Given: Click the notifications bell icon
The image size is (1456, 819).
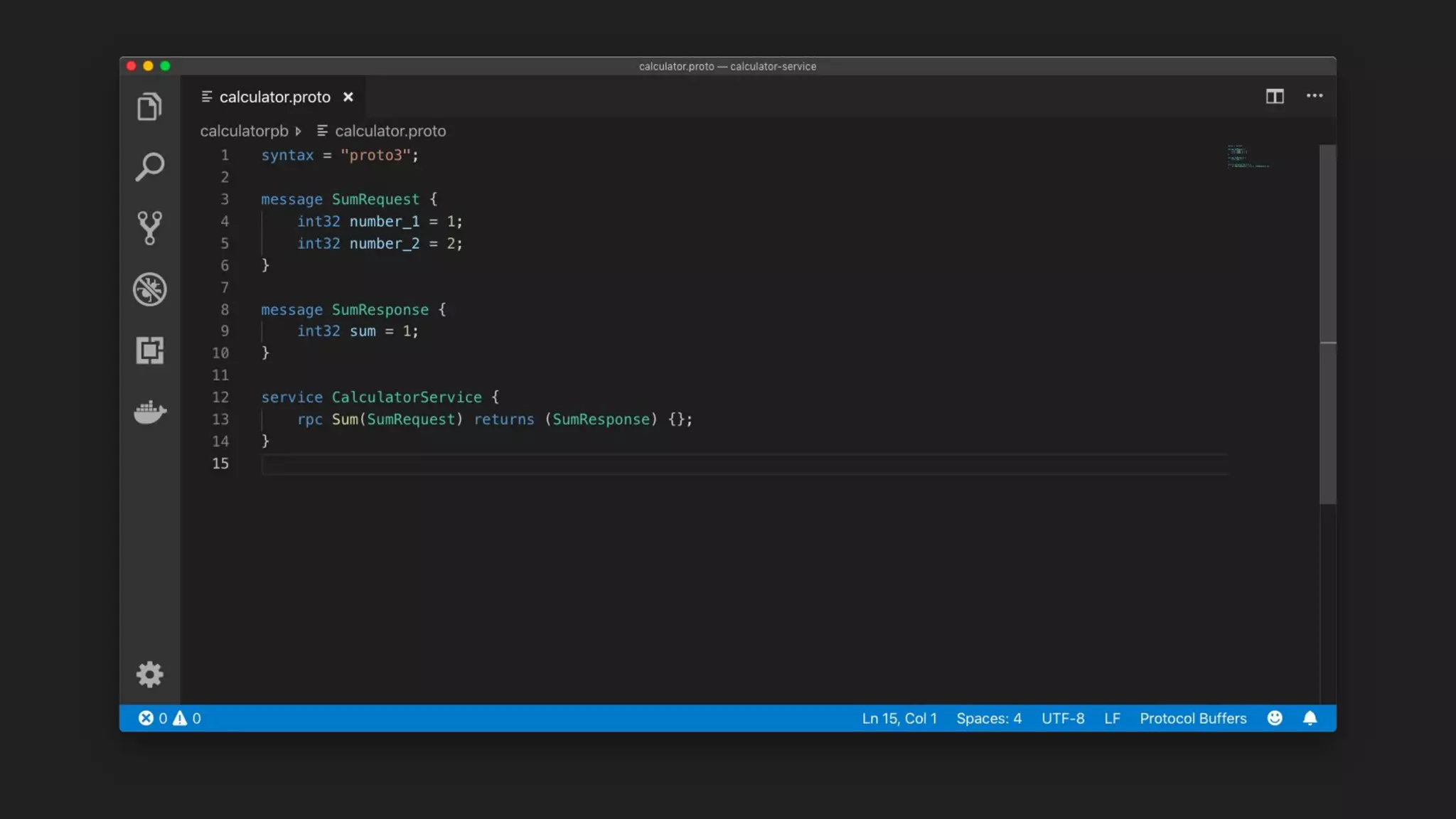Looking at the screenshot, I should pos(1310,718).
